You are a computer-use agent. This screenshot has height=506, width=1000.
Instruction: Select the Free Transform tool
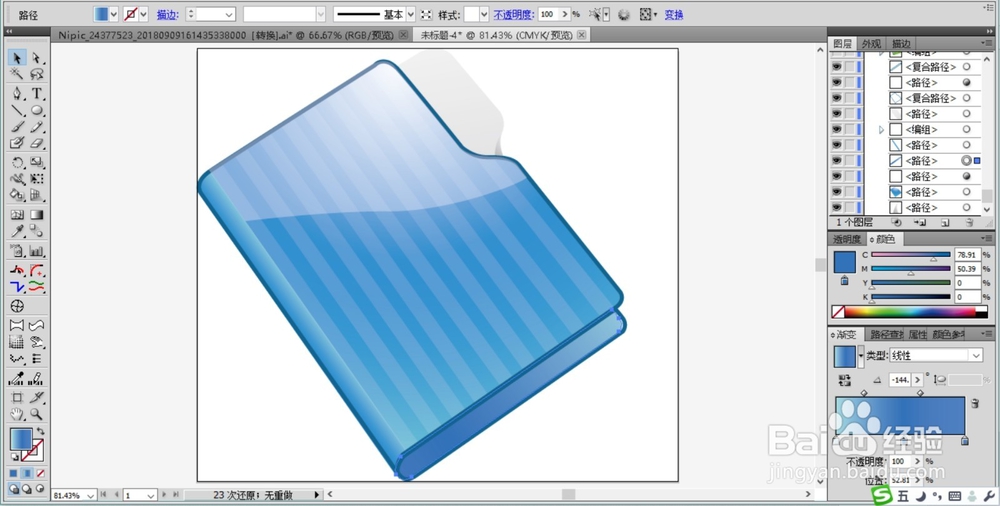[x=37, y=179]
